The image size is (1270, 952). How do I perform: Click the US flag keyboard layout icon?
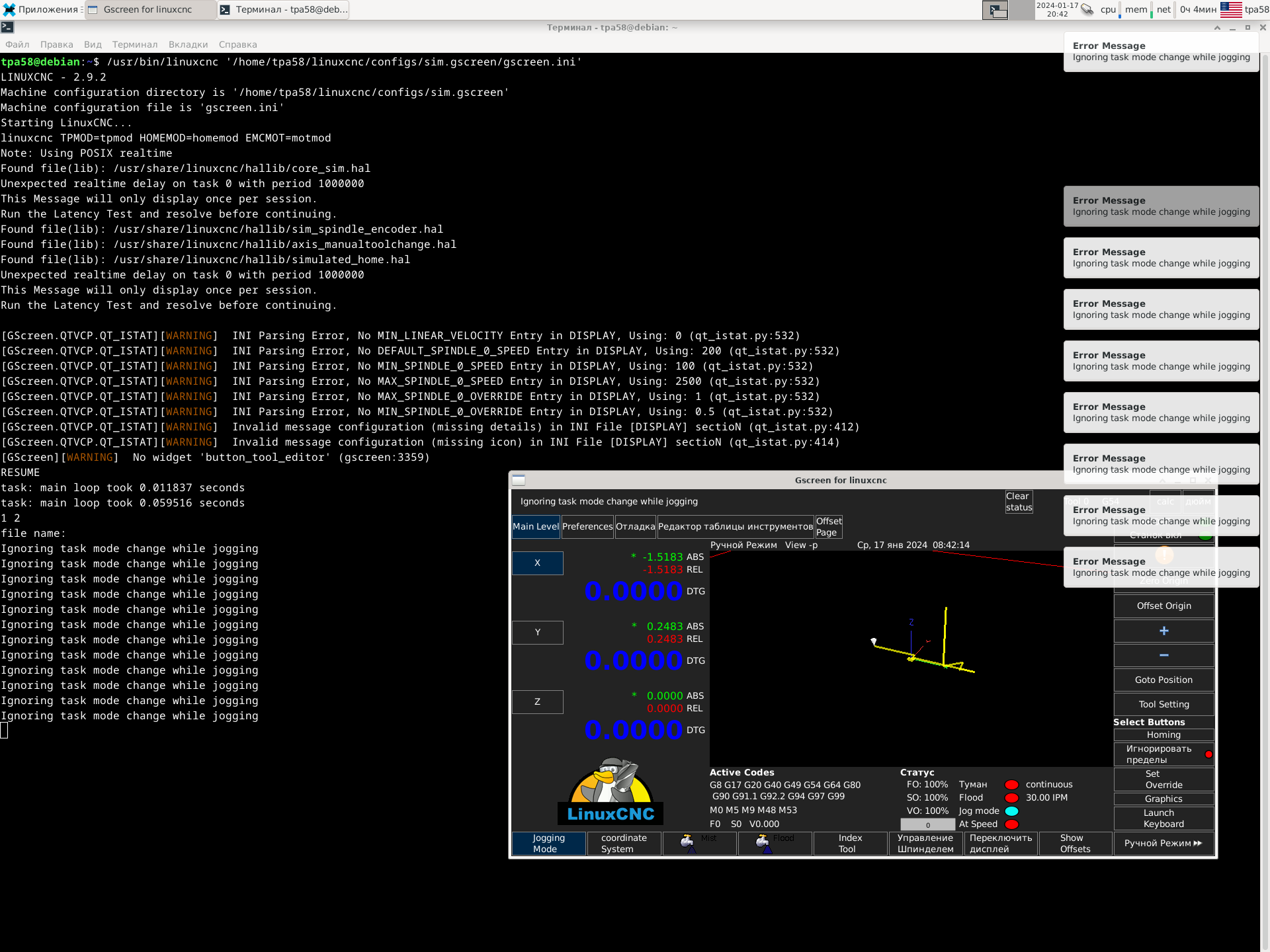tap(1231, 9)
